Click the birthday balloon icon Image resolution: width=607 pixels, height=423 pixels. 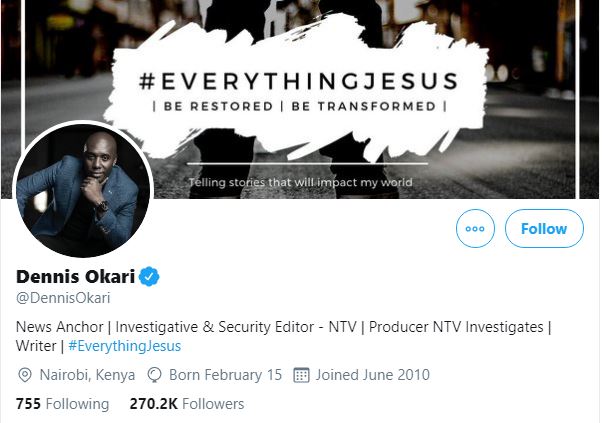155,375
